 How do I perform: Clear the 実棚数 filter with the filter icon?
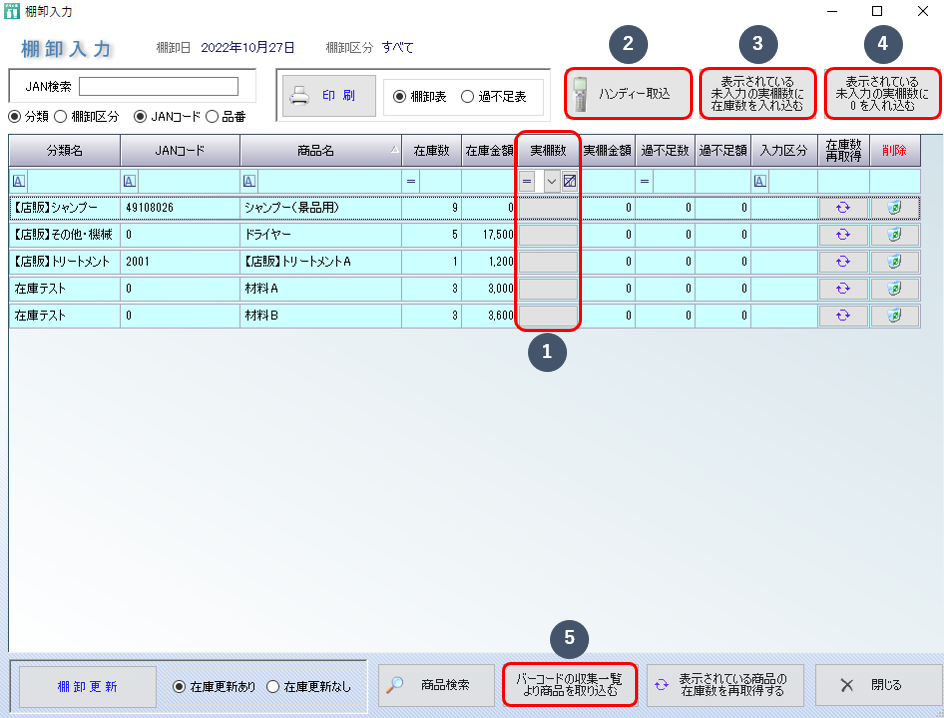tap(569, 181)
